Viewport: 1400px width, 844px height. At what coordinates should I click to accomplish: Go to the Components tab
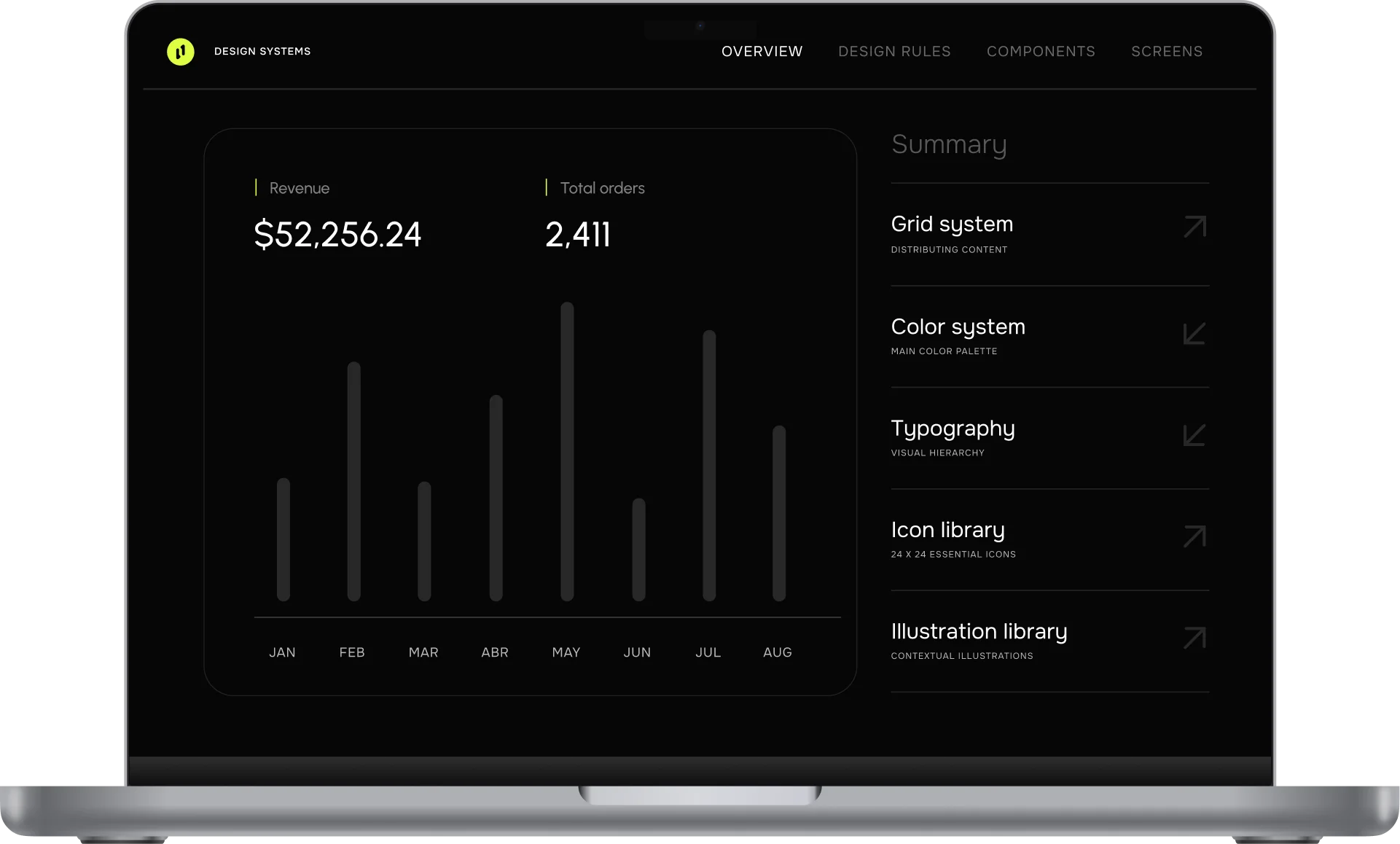pyautogui.click(x=1041, y=52)
